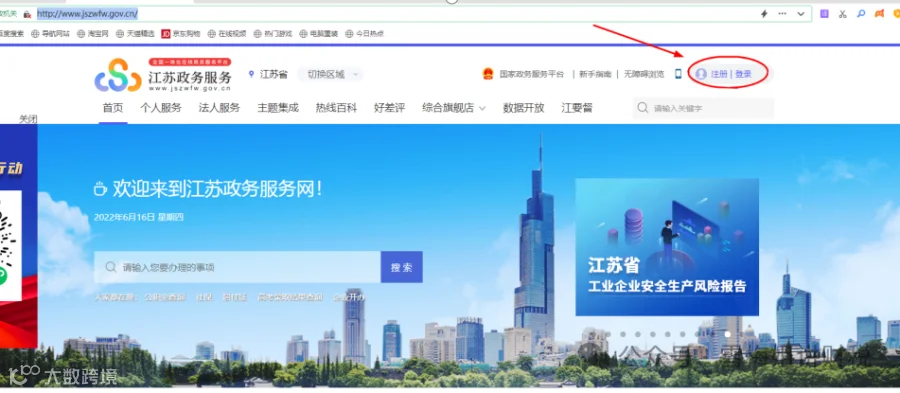
Task: Click the location pin icon beside 江苏省
Action: (x=251, y=74)
